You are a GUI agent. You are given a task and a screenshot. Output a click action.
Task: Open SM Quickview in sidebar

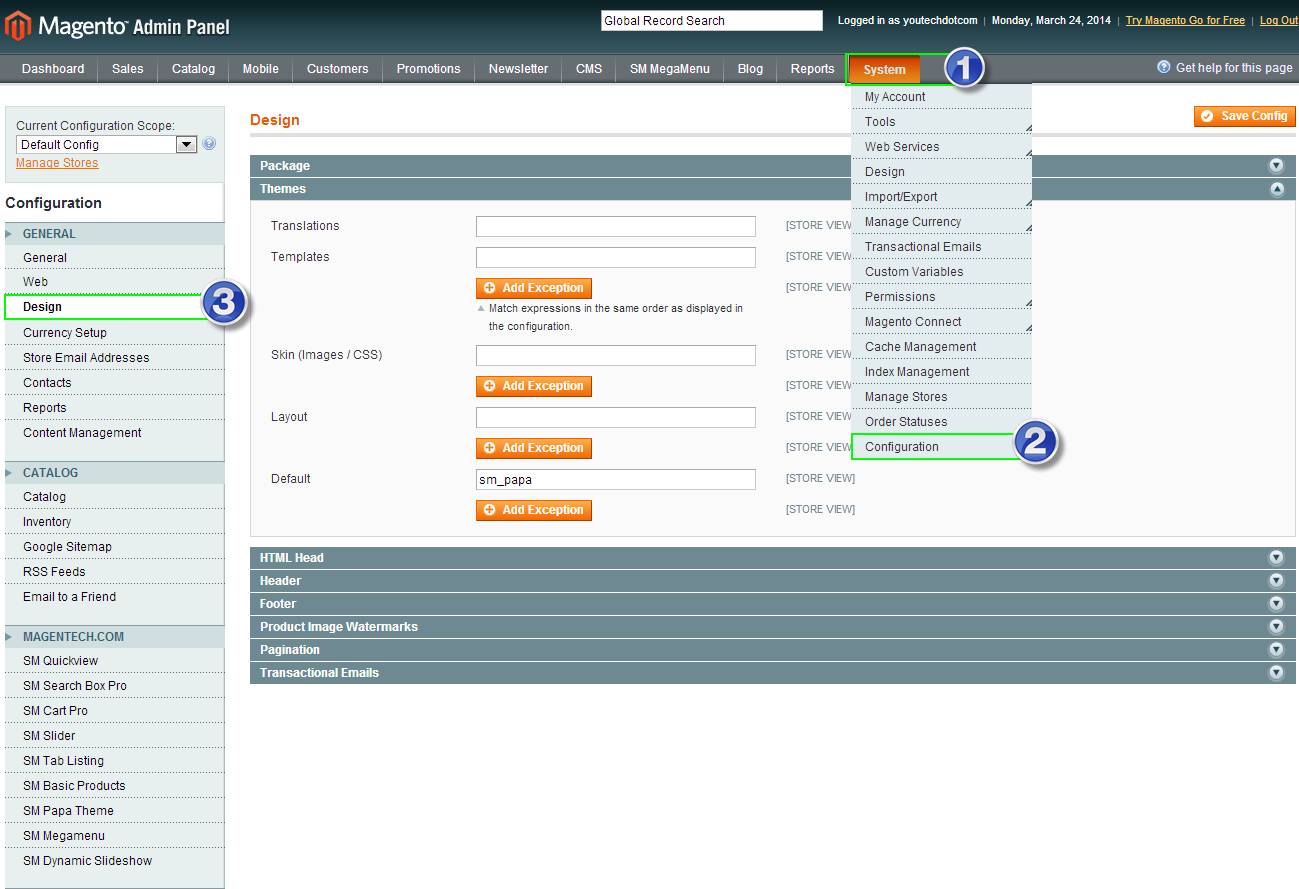[114, 661]
